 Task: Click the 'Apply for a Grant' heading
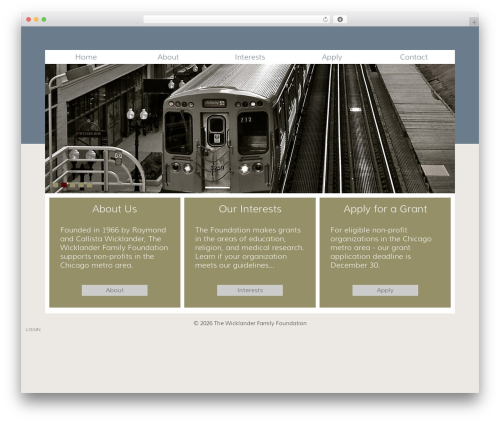(385, 209)
